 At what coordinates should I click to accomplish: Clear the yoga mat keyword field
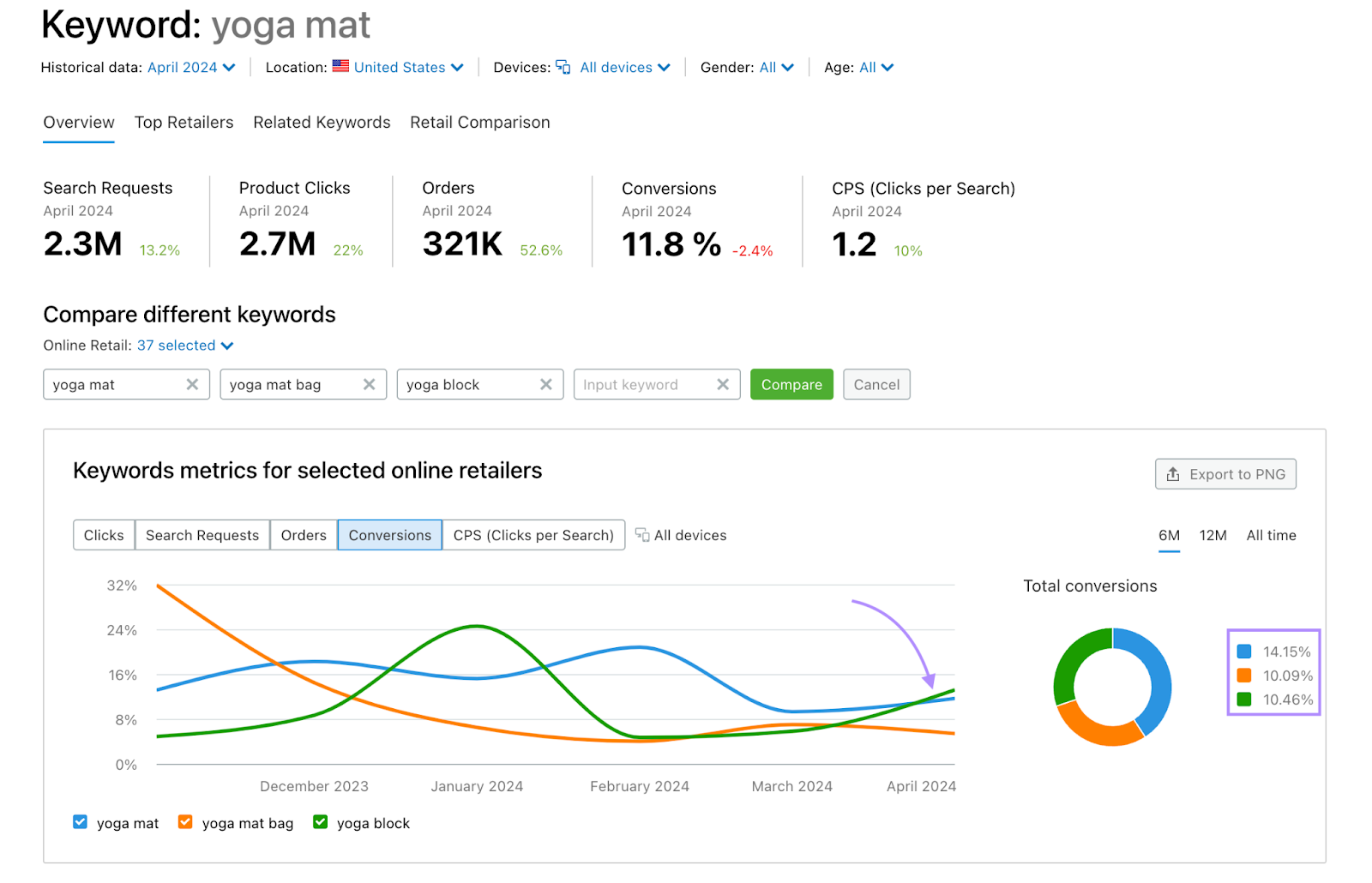pyautogui.click(x=192, y=385)
